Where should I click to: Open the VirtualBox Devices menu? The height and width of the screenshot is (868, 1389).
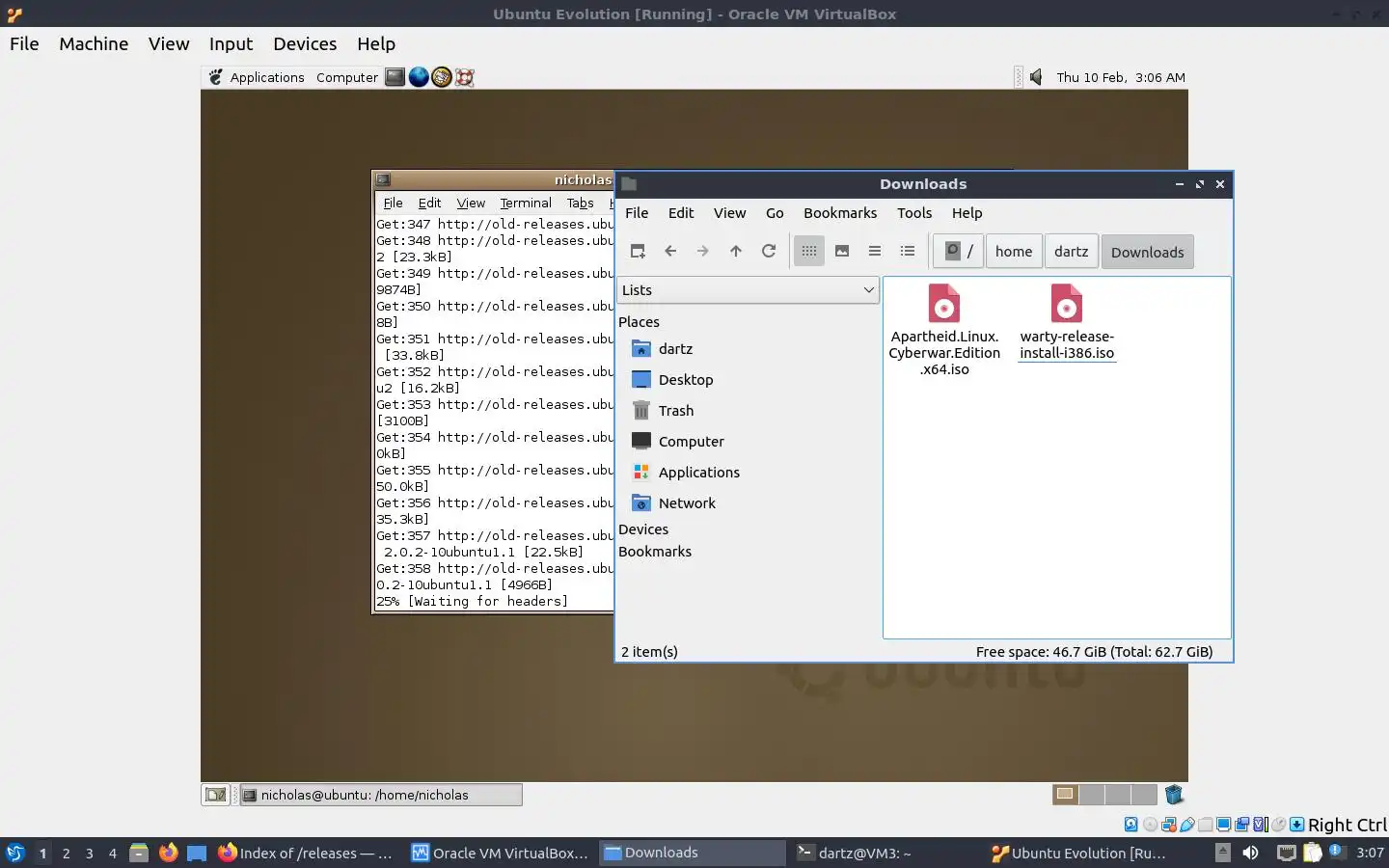point(305,44)
